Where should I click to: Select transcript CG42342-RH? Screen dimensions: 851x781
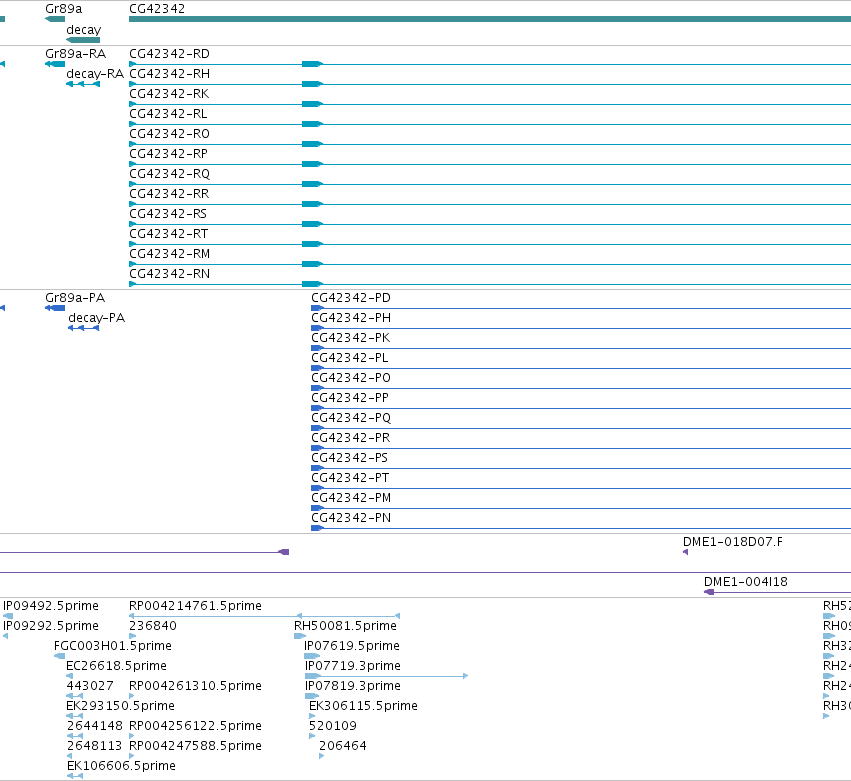pyautogui.click(x=169, y=74)
